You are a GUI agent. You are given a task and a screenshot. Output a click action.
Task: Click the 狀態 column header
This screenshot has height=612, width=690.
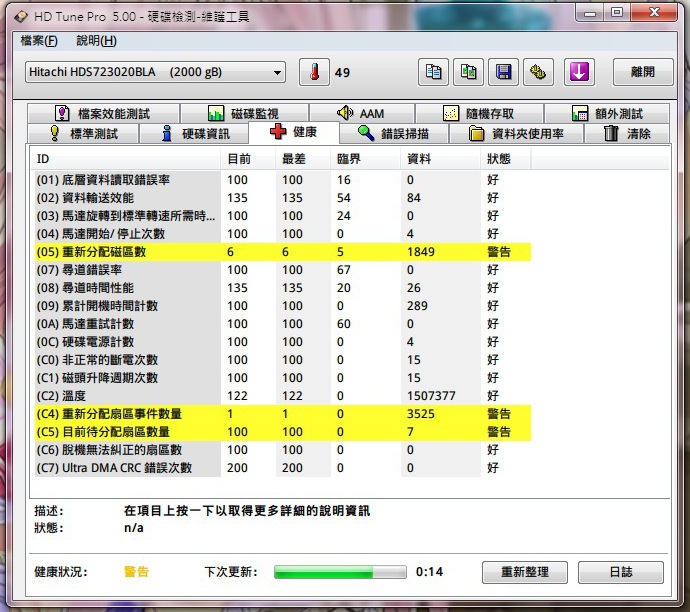(x=506, y=159)
